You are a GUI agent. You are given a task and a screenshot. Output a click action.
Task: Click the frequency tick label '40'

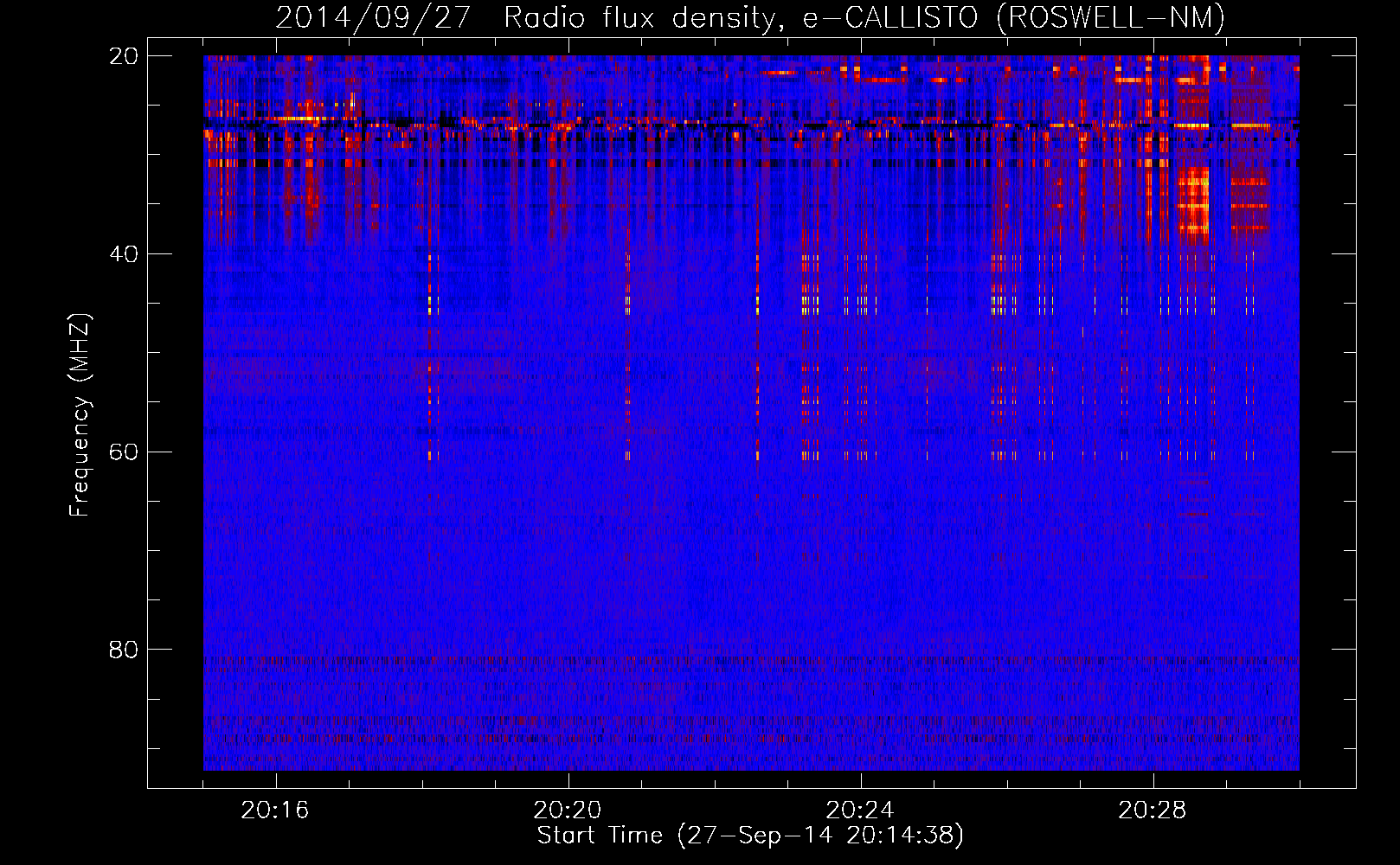[x=124, y=254]
